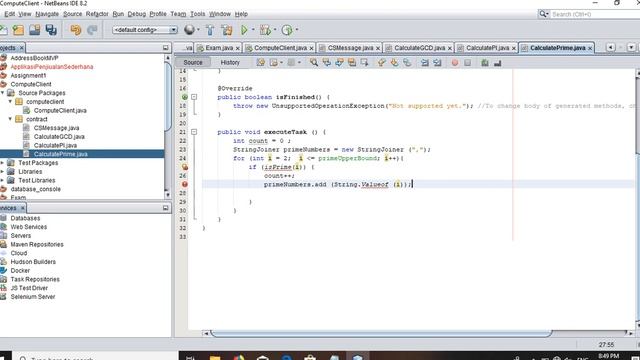Close the CalculatePI.java tab
The height and width of the screenshot is (360, 640).
pos(514,49)
